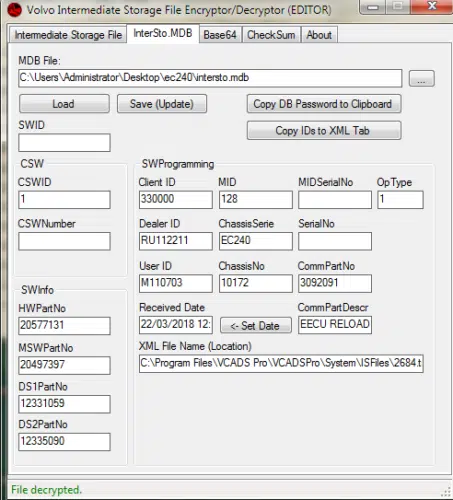The width and height of the screenshot is (453, 500).
Task: Click the MDB File path field
Action: click(x=210, y=78)
